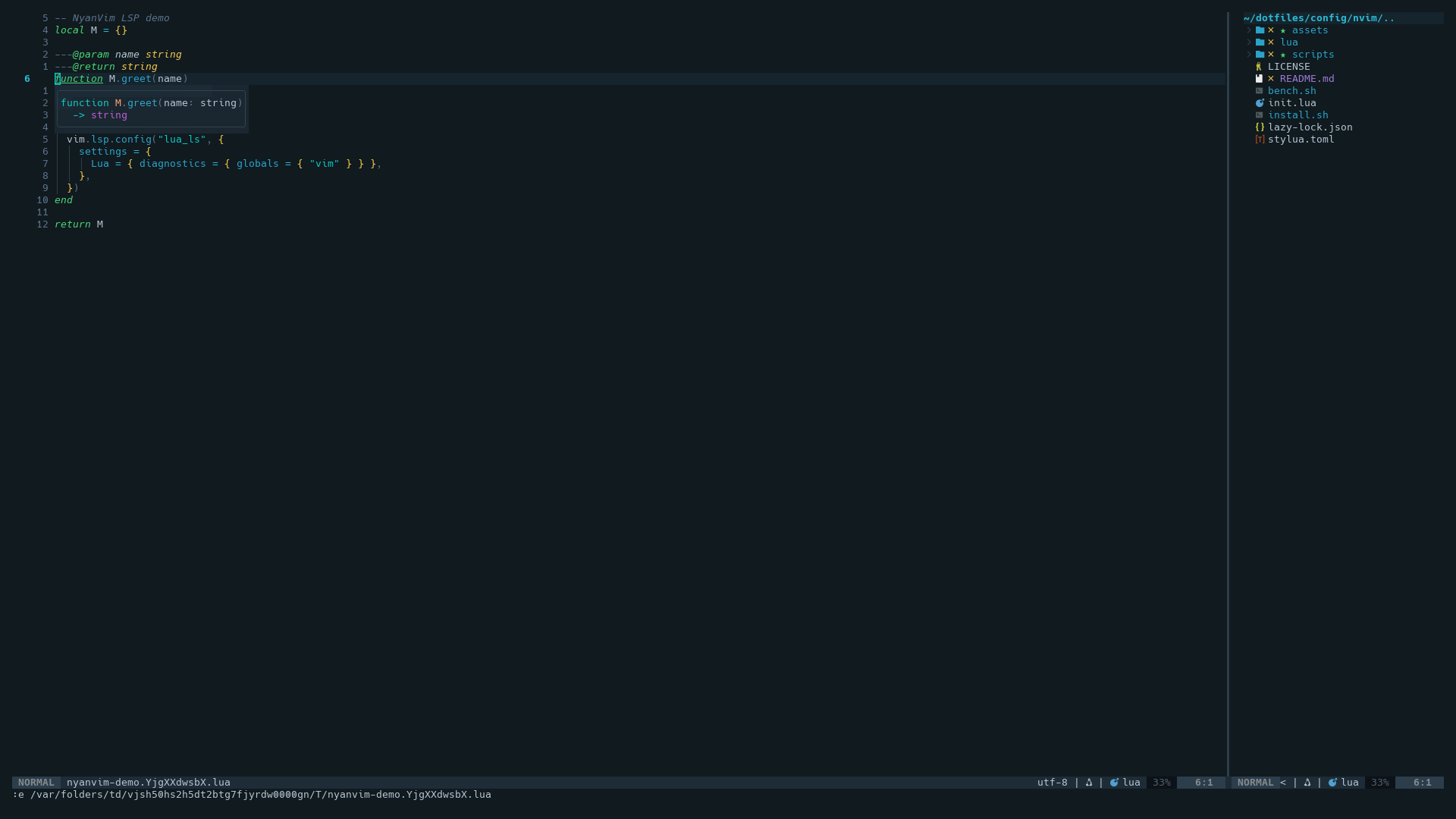Place cursor on 'return M' line

click(x=79, y=224)
